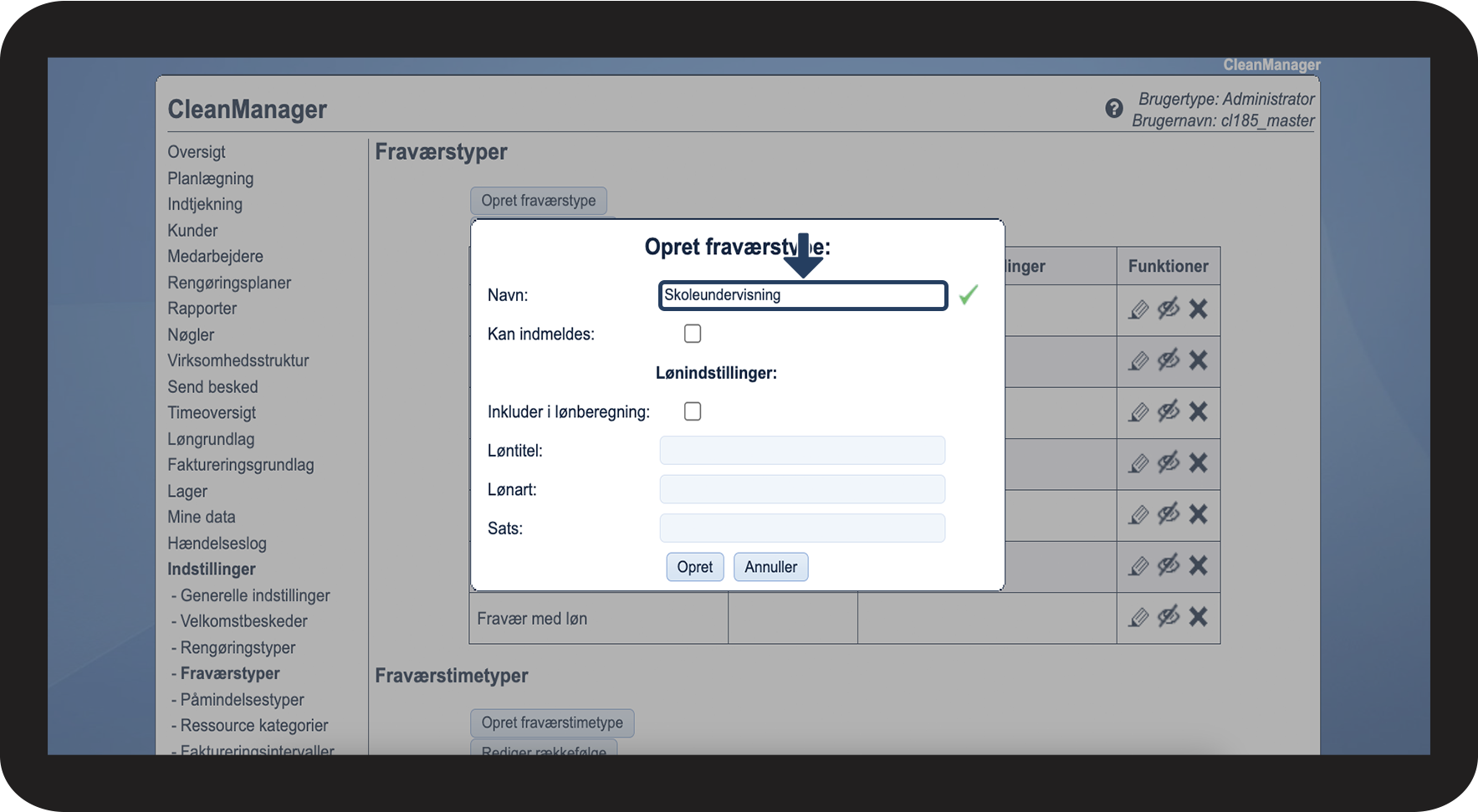Viewport: 1478px width, 812px height.
Task: Open Timeoversigt
Action: pyautogui.click(x=212, y=412)
